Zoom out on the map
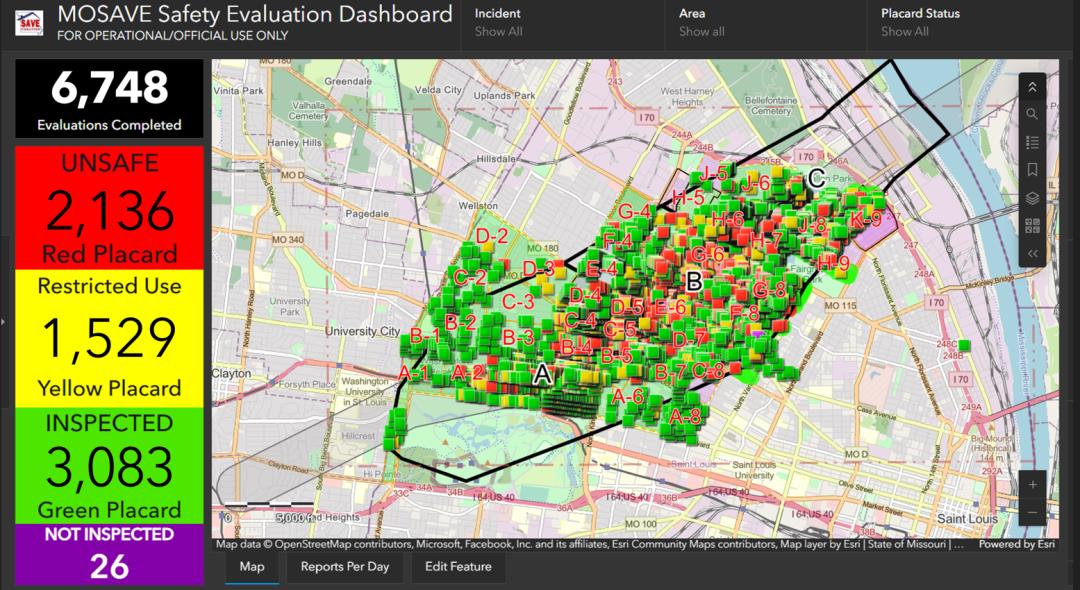The height and width of the screenshot is (590, 1080). pyautogui.click(x=1032, y=512)
